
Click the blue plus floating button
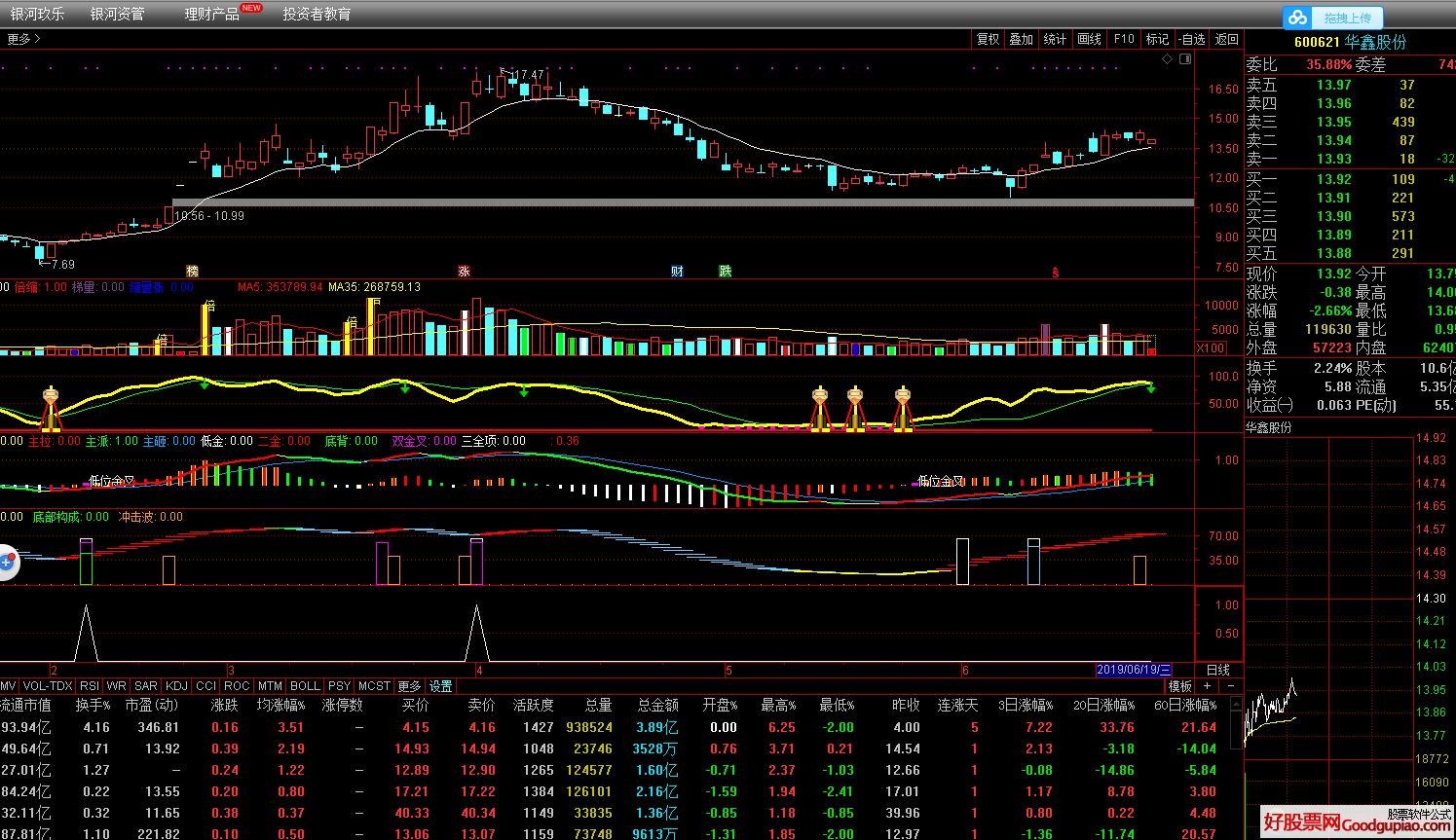click(6, 562)
